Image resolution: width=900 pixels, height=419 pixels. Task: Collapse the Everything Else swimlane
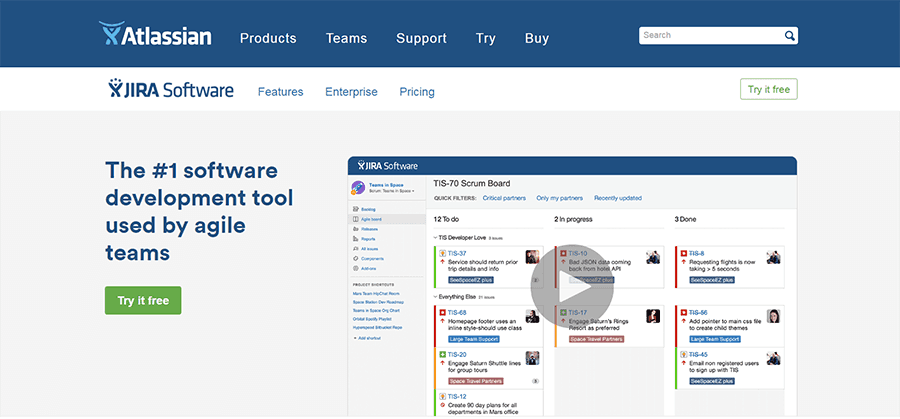pos(436,296)
